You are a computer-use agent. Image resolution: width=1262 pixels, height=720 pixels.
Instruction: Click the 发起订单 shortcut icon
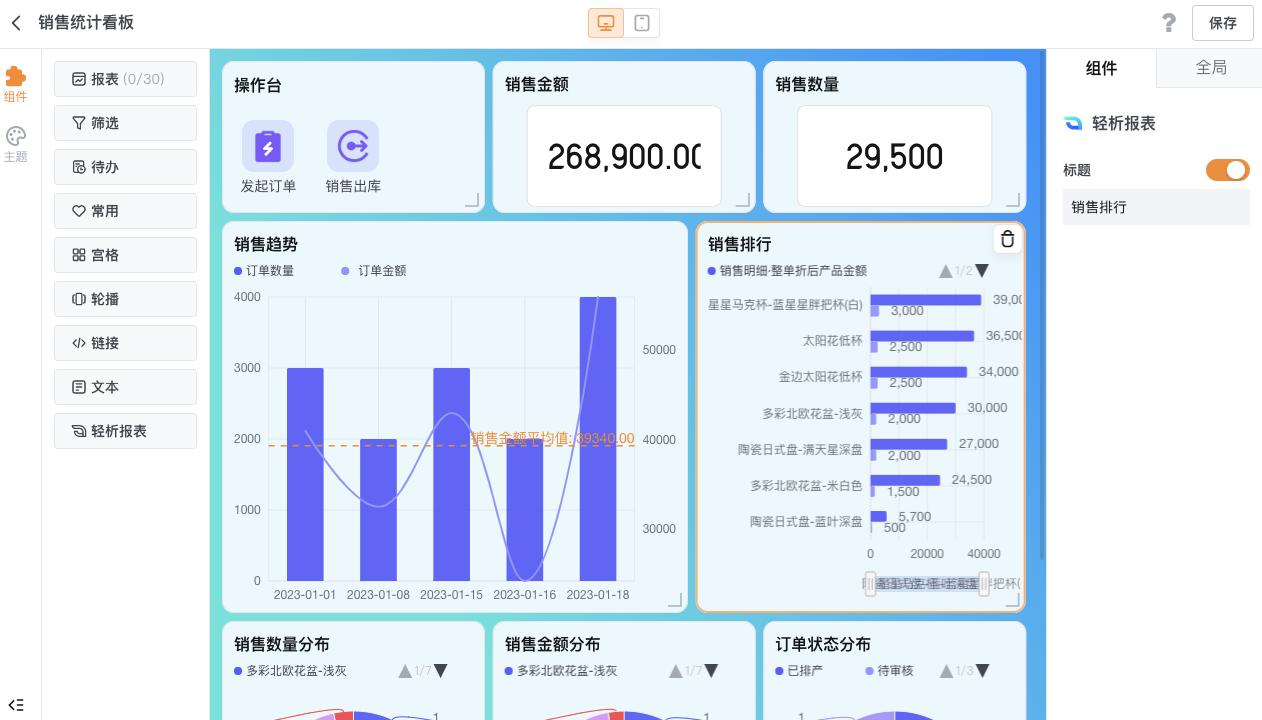click(268, 146)
